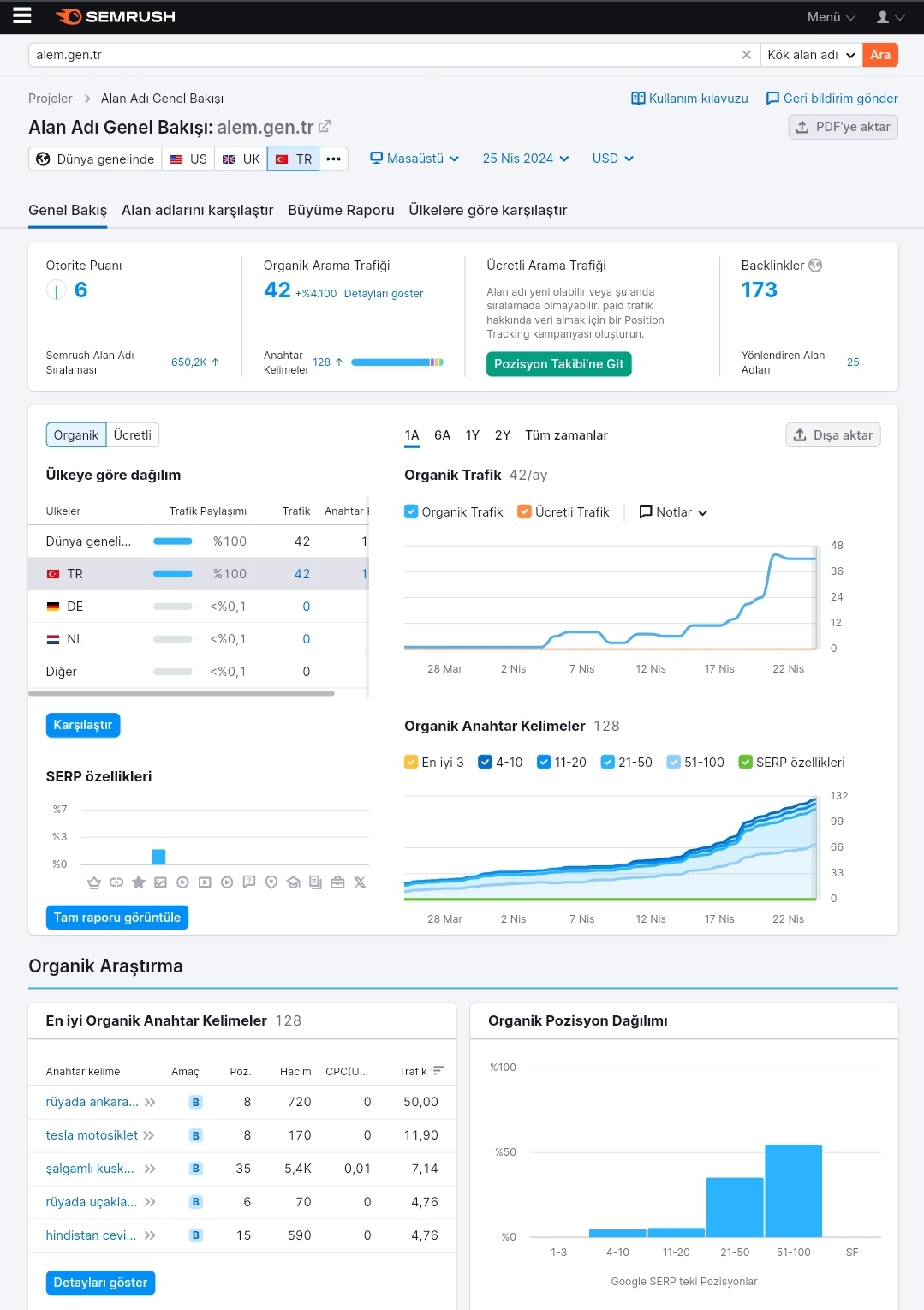Open external link icon next to alem.gen.tr

click(x=325, y=127)
